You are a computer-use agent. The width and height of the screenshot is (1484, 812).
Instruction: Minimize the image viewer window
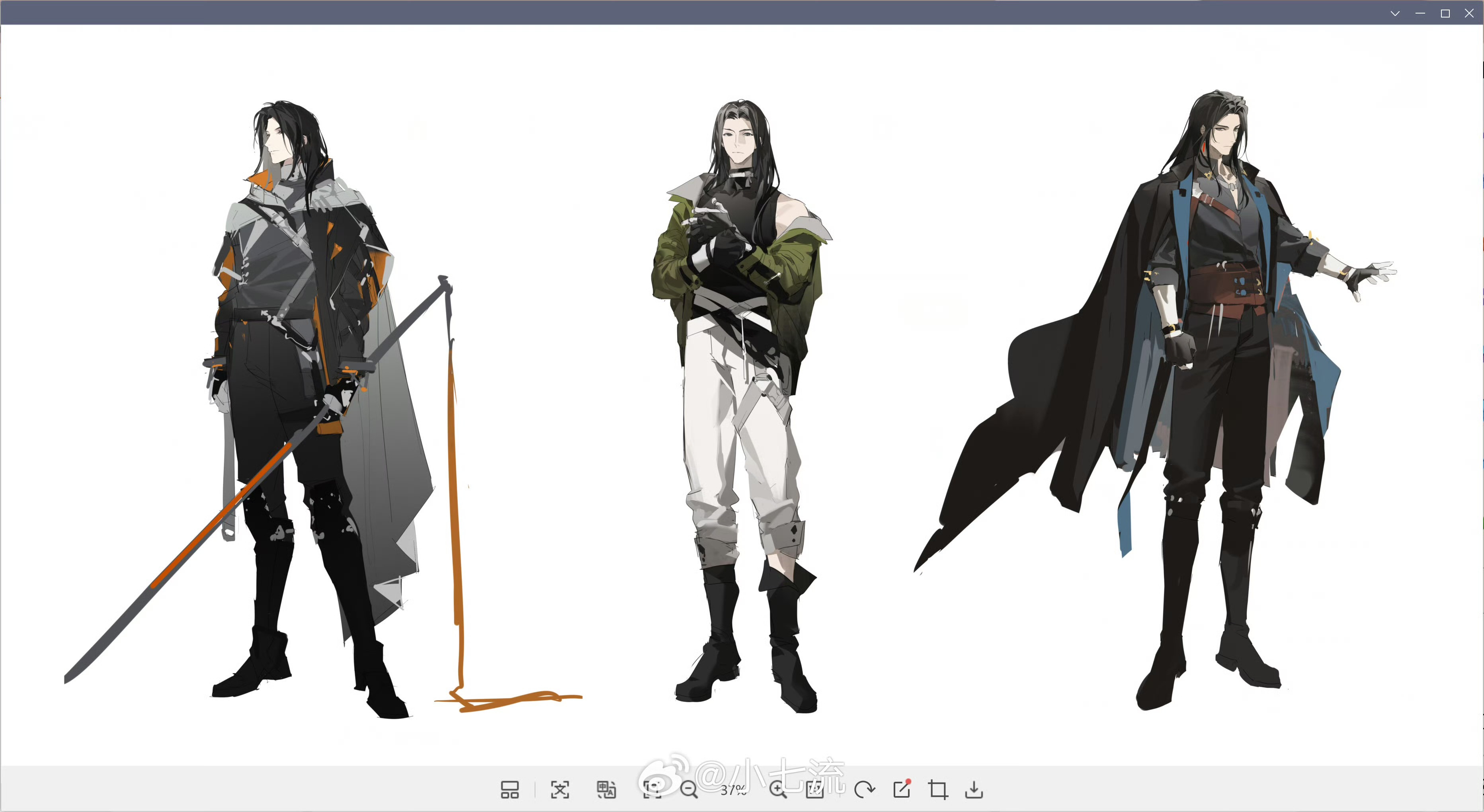1420,13
